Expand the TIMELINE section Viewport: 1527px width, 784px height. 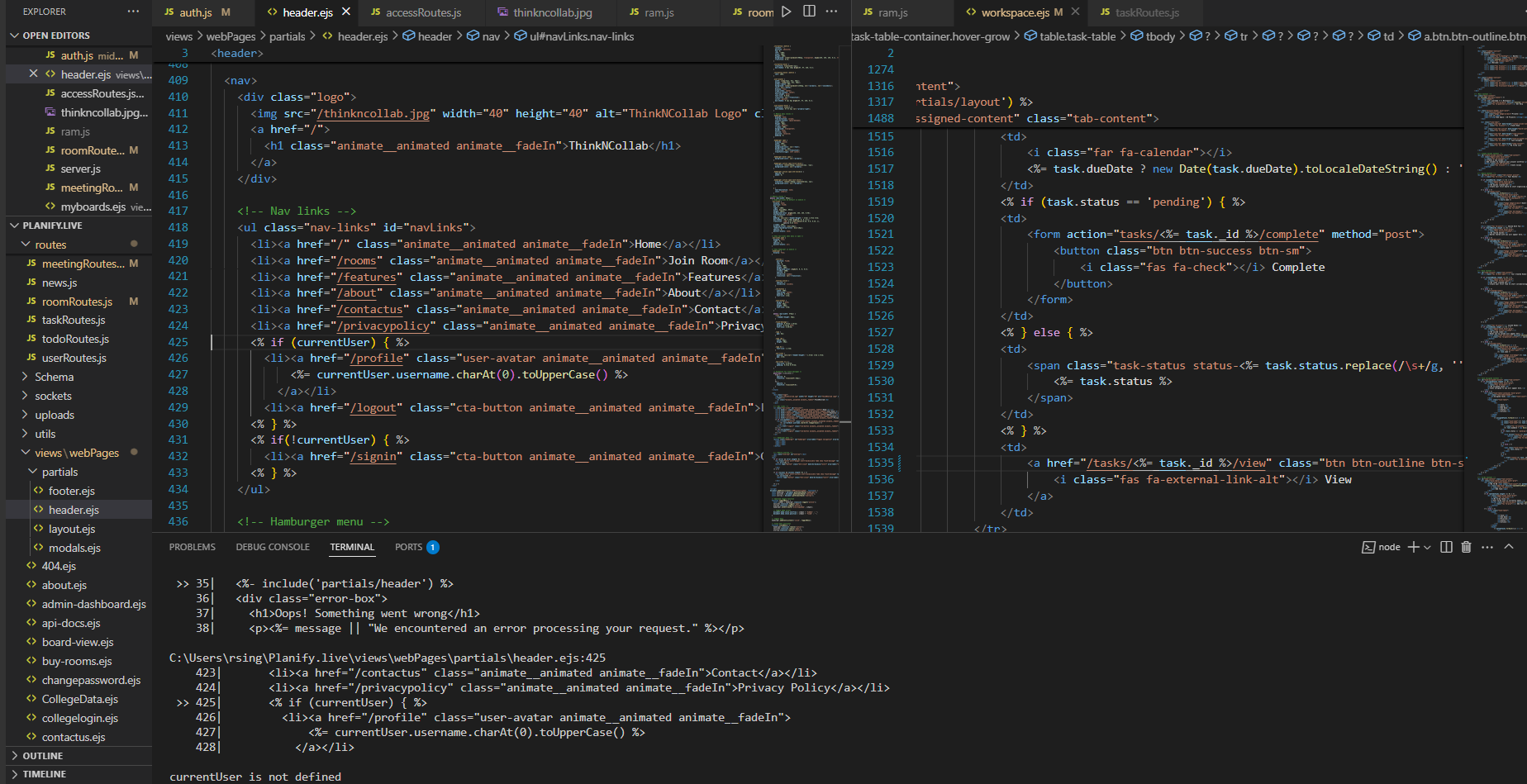(79, 774)
